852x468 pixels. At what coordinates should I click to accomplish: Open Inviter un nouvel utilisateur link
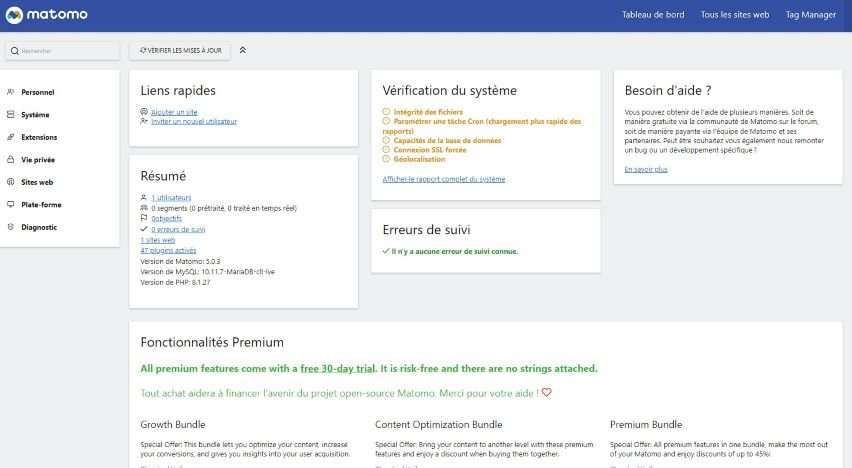click(194, 121)
